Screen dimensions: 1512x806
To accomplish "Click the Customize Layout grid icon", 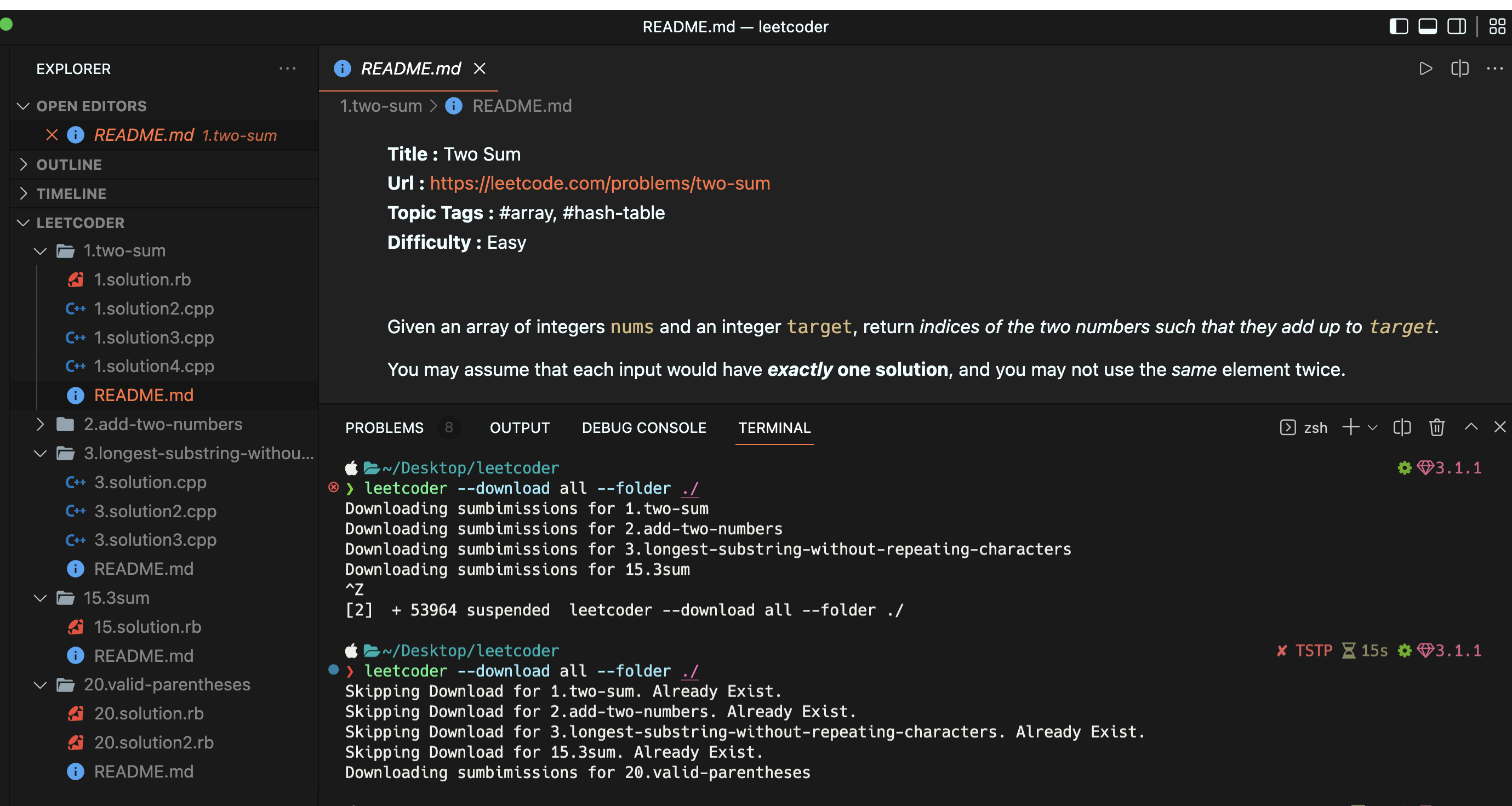I will (x=1497, y=26).
